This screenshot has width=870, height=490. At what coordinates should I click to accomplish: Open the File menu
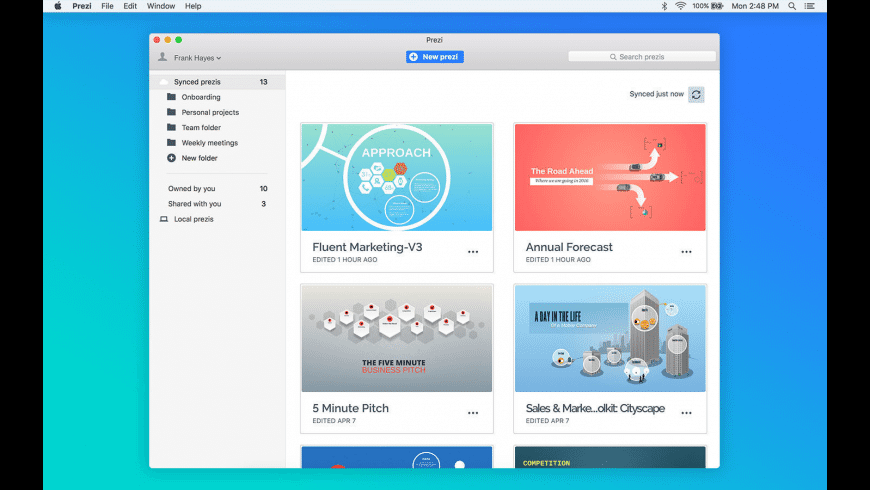tap(107, 6)
